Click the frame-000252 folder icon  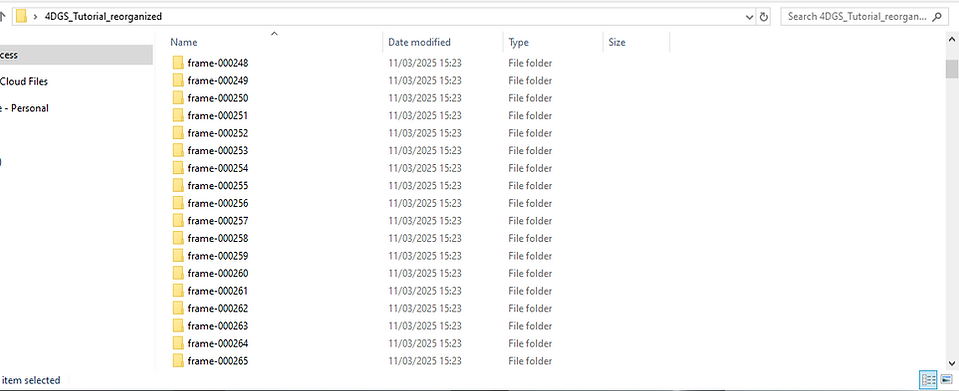(x=178, y=133)
